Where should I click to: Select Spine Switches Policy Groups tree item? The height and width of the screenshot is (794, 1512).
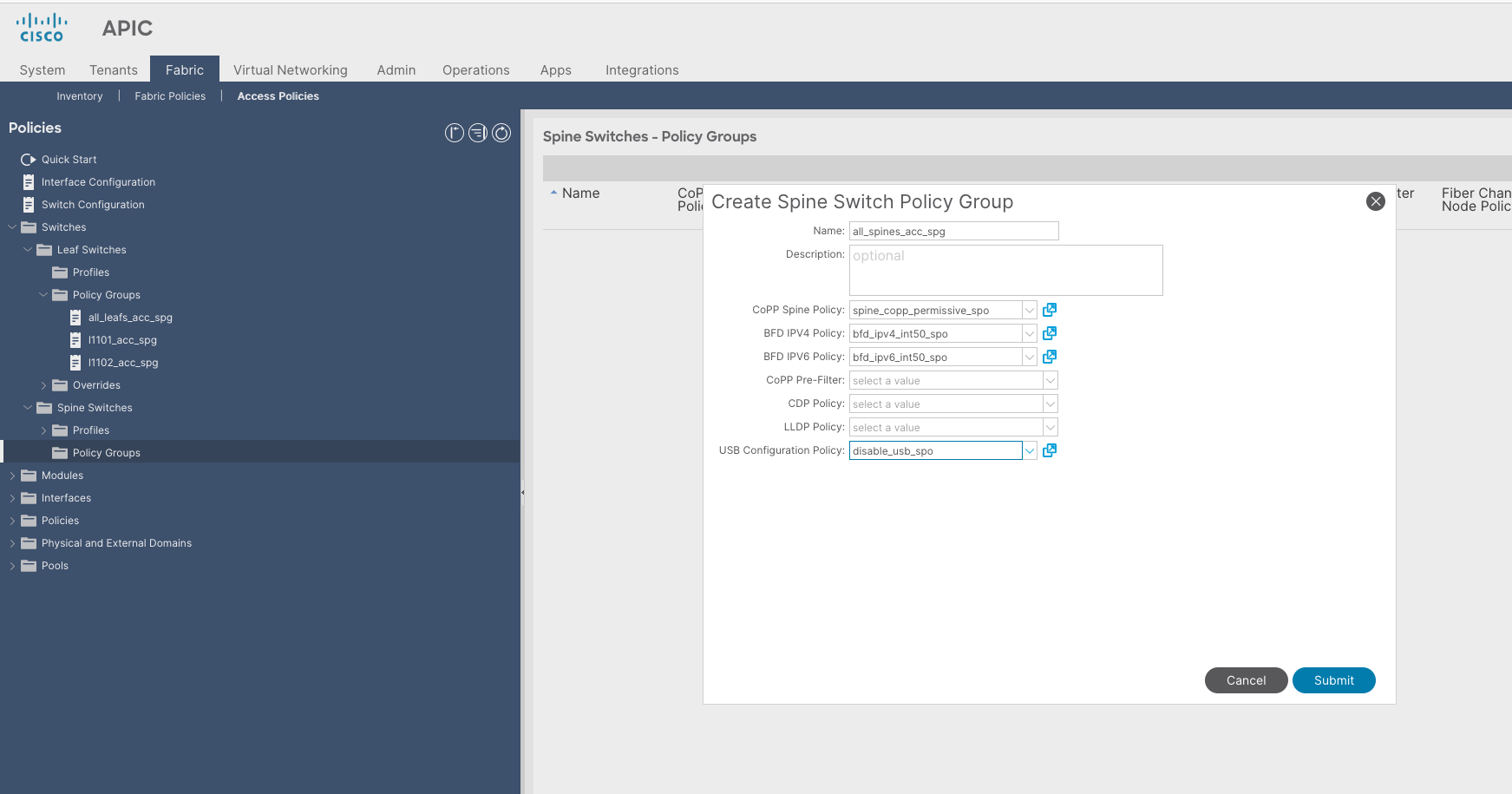point(260,453)
